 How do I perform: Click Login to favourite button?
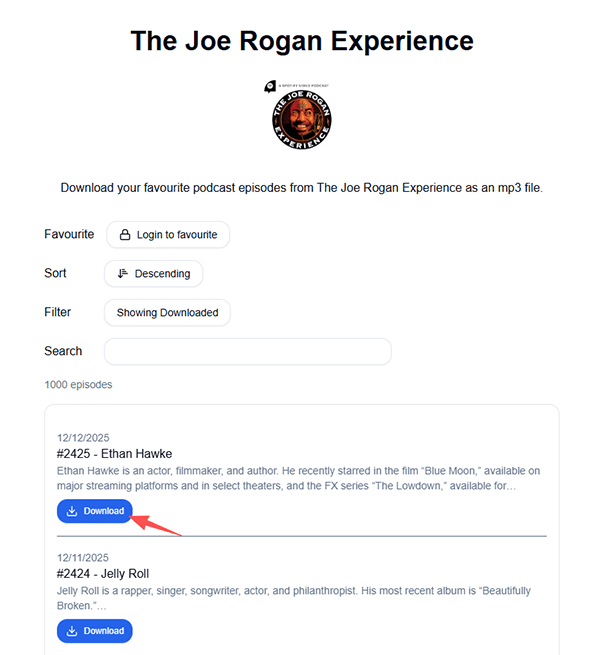coord(168,235)
